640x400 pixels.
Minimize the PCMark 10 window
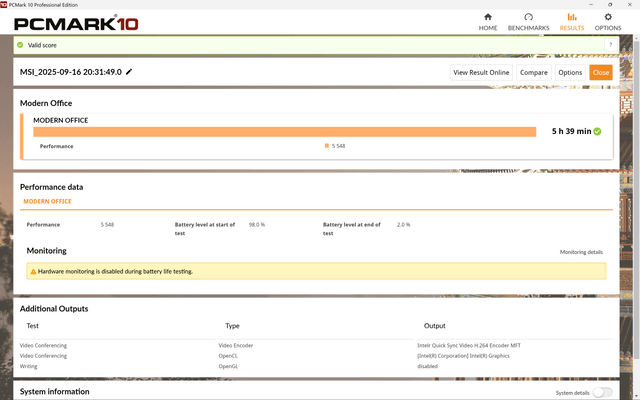[x=591, y=4]
